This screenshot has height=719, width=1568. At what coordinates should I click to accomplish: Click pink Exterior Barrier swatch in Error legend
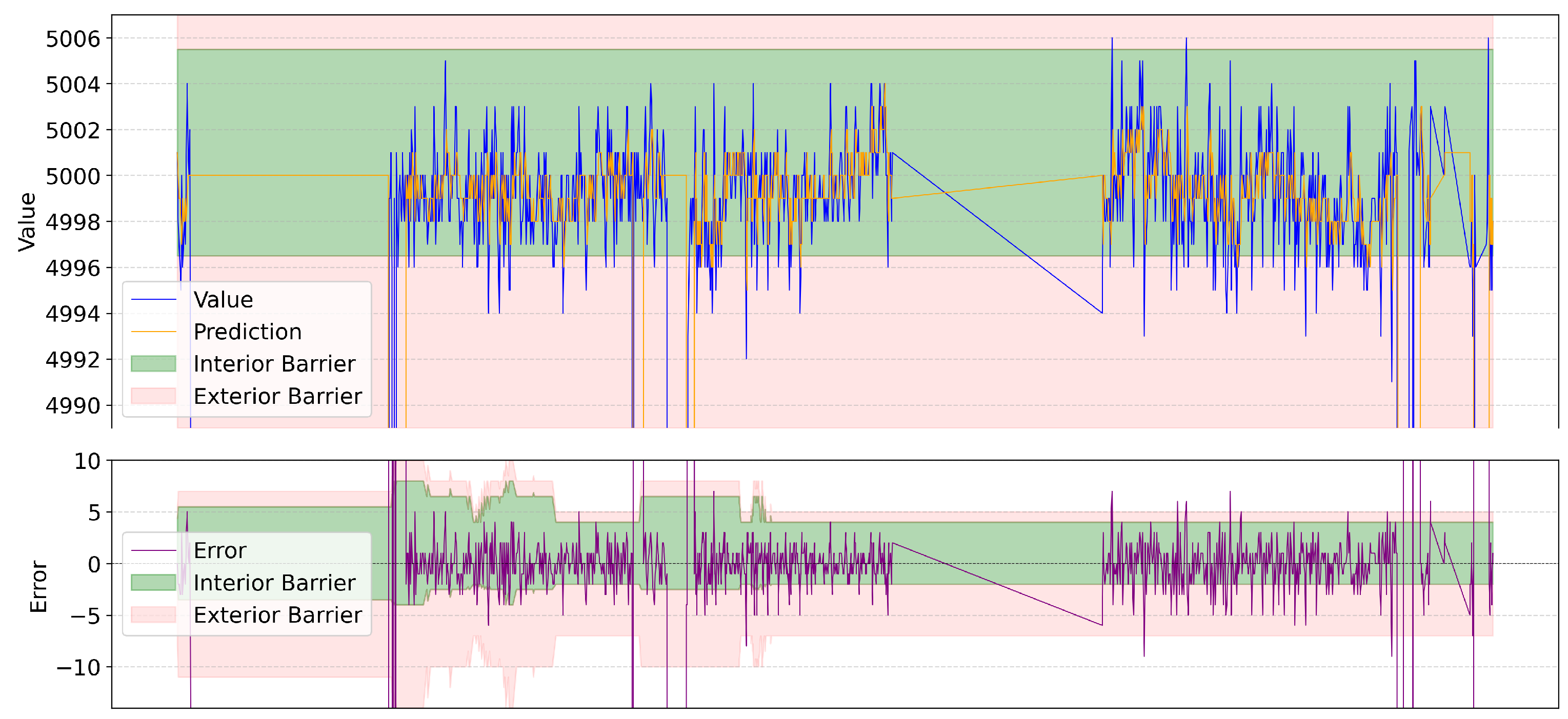(x=153, y=615)
